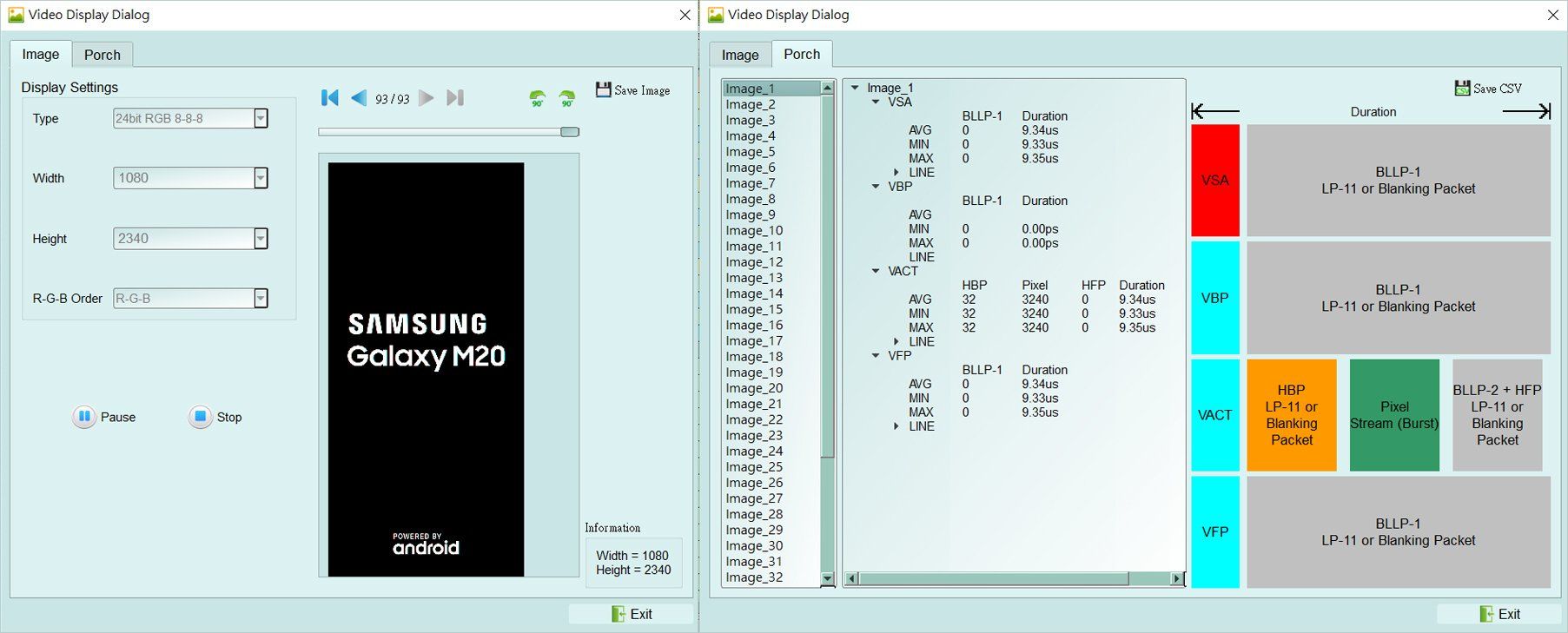
Task: Click Exit in the right dialog
Action: 1499,614
